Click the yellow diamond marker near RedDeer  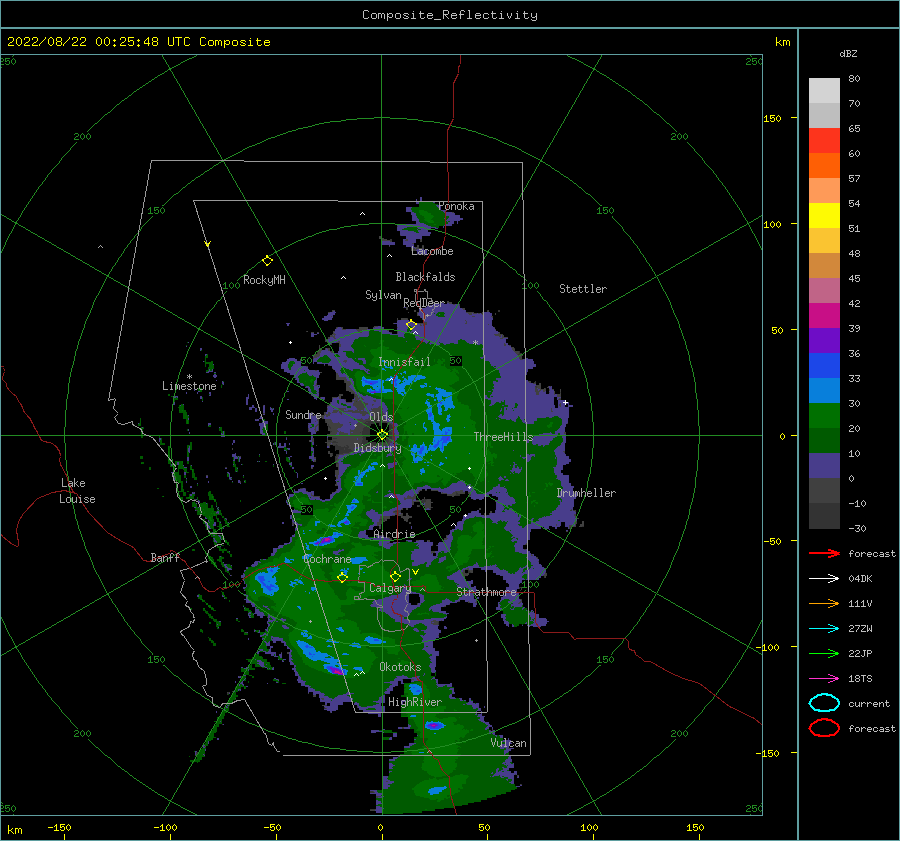pyautogui.click(x=411, y=325)
